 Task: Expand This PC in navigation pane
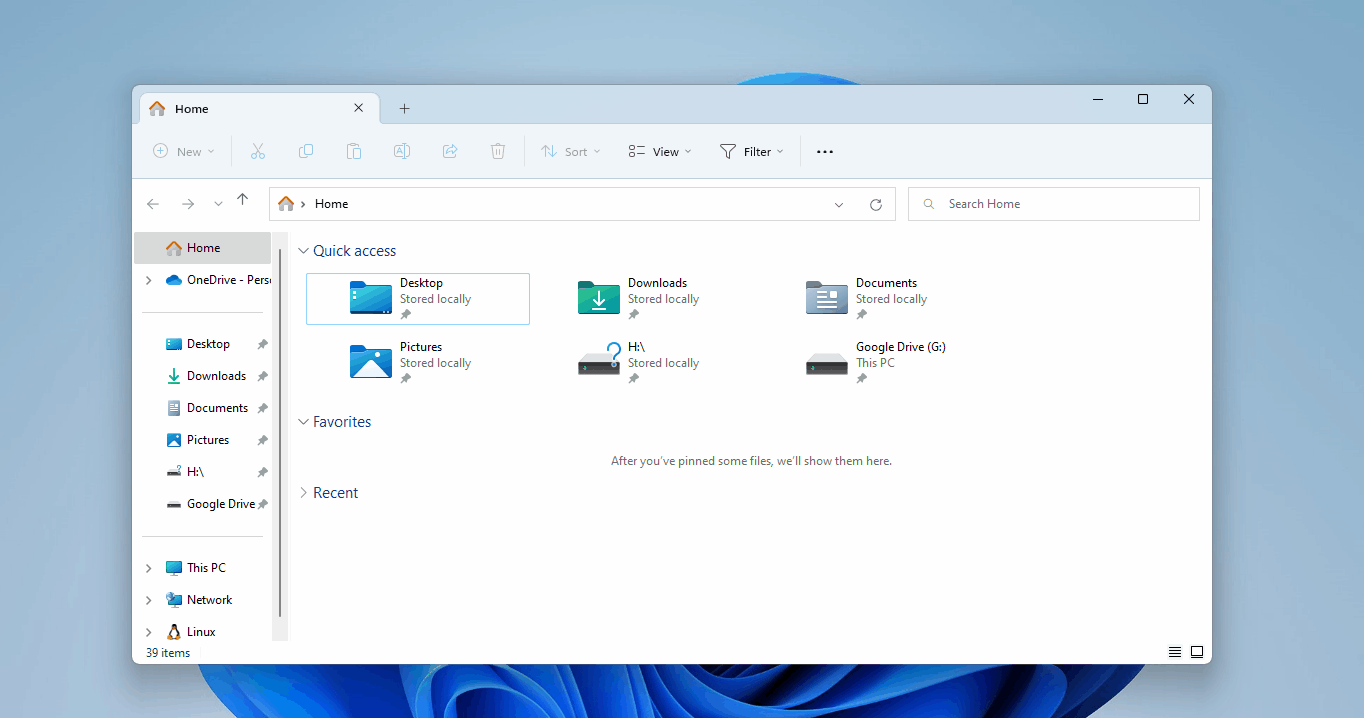(x=149, y=568)
